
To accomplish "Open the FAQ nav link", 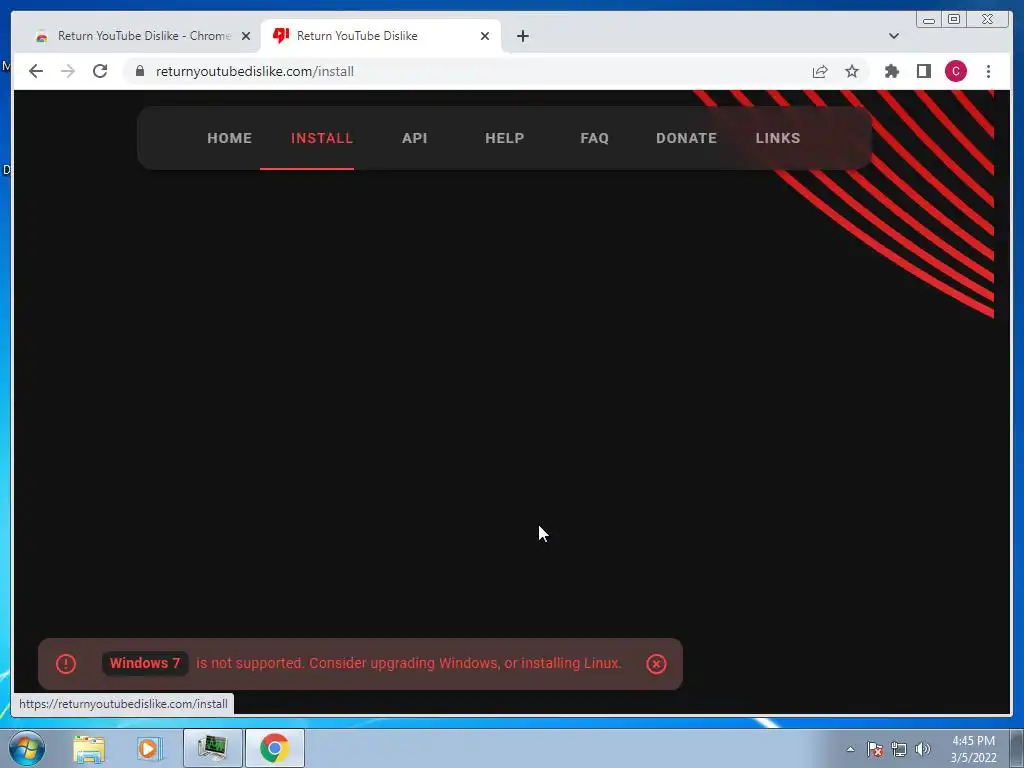I will click(594, 138).
